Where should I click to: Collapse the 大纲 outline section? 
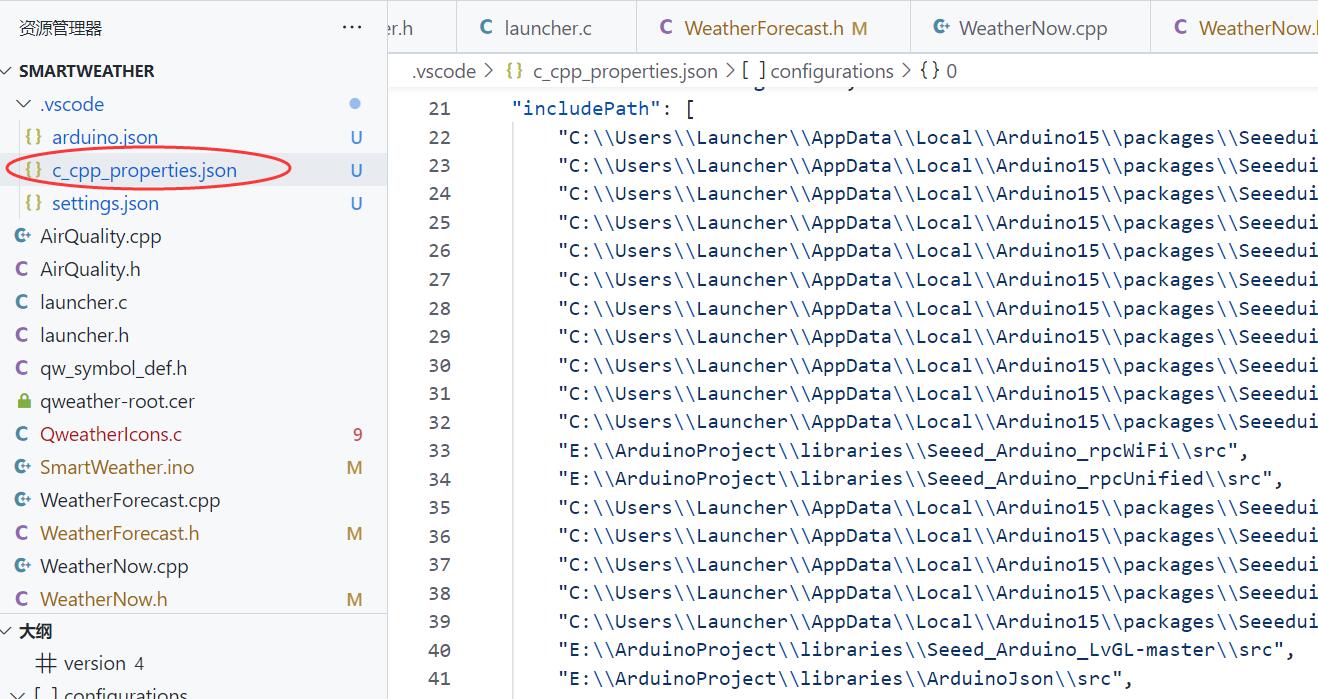(8, 631)
